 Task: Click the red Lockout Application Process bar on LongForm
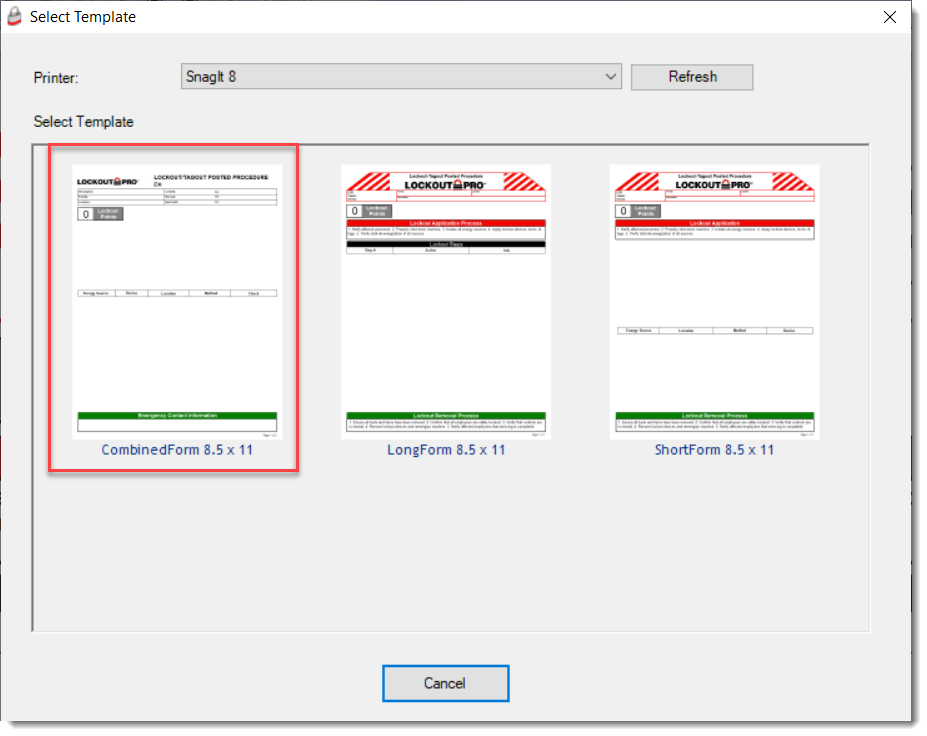point(446,223)
